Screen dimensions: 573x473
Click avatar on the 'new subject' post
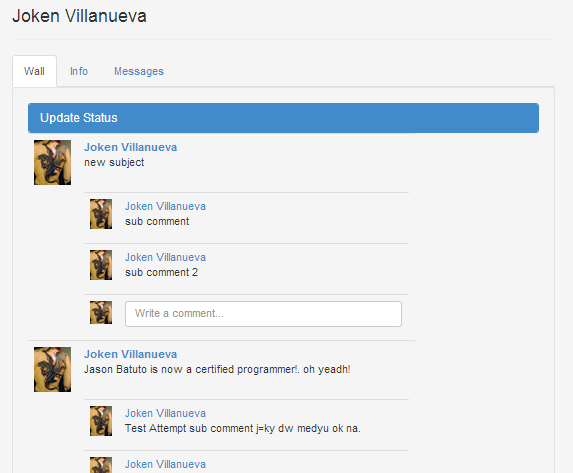52,162
